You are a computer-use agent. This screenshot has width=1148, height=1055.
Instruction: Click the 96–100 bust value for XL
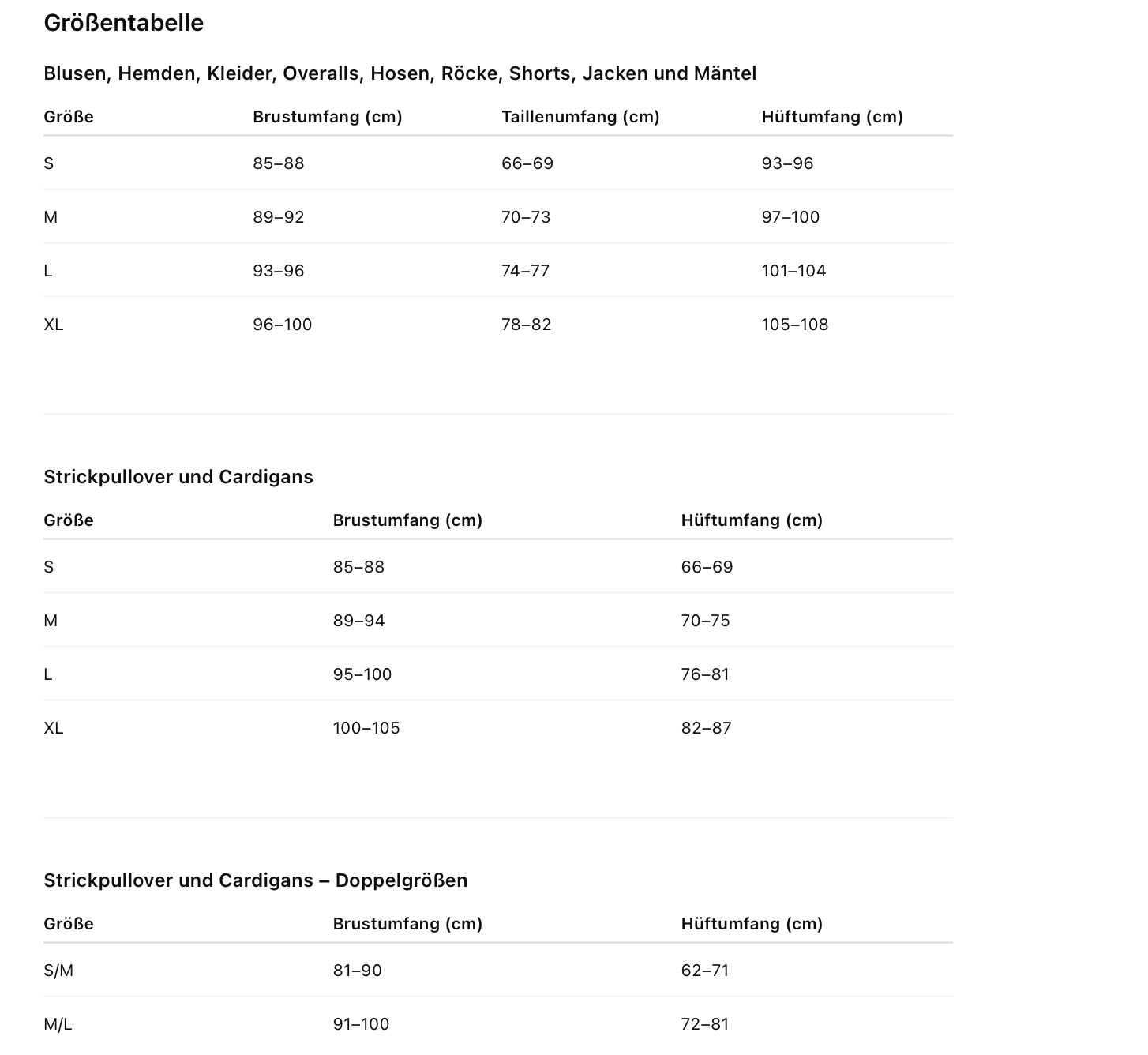[282, 325]
